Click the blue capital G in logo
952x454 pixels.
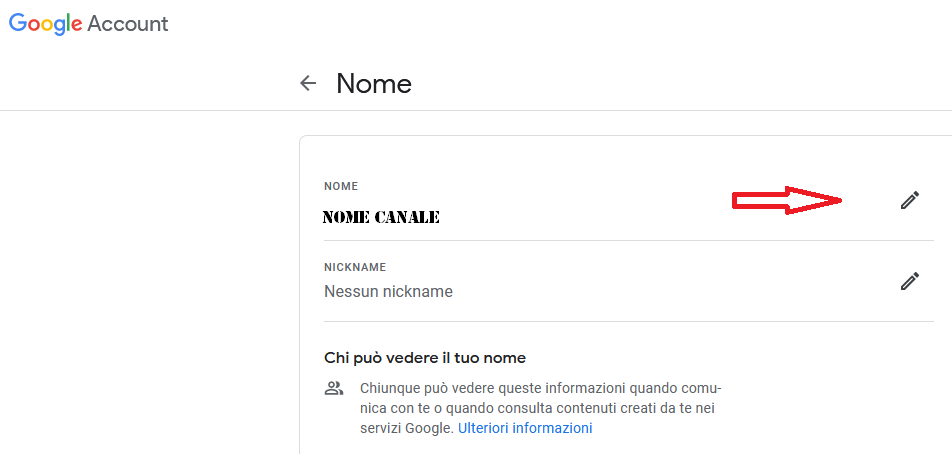(x=18, y=23)
